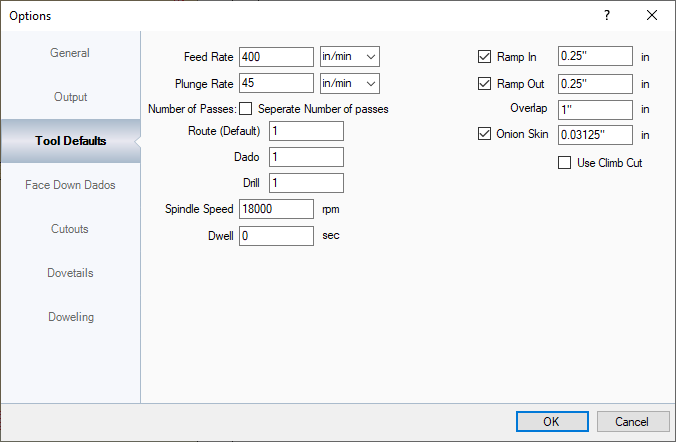Open the Feed Rate units dropdown
This screenshot has height=442, width=676.
tap(349, 57)
